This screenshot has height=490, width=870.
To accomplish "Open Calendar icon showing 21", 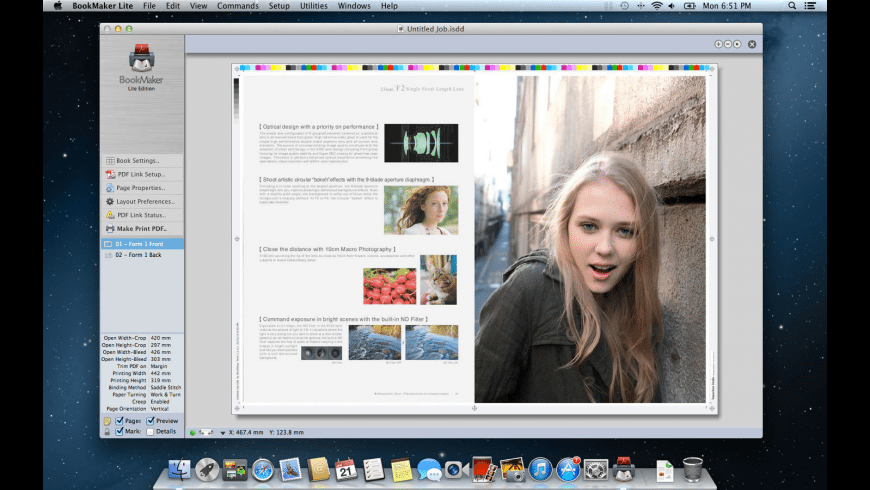I will 346,470.
